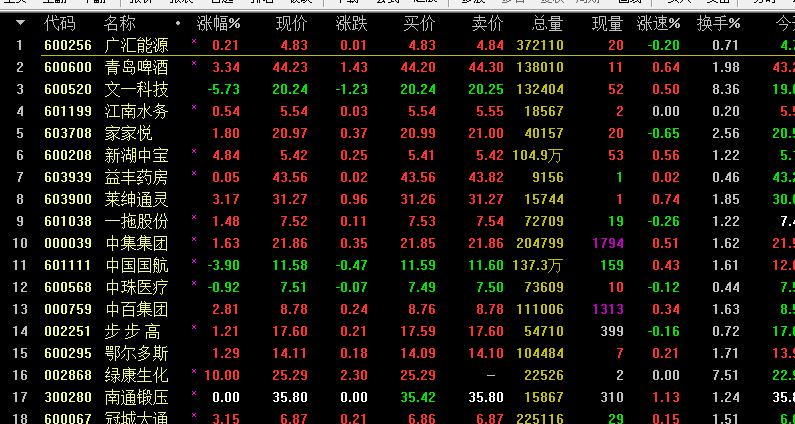Image resolution: width=795 pixels, height=424 pixels.
Task: Click the -5.73 change percent cell
Action: tap(224, 89)
